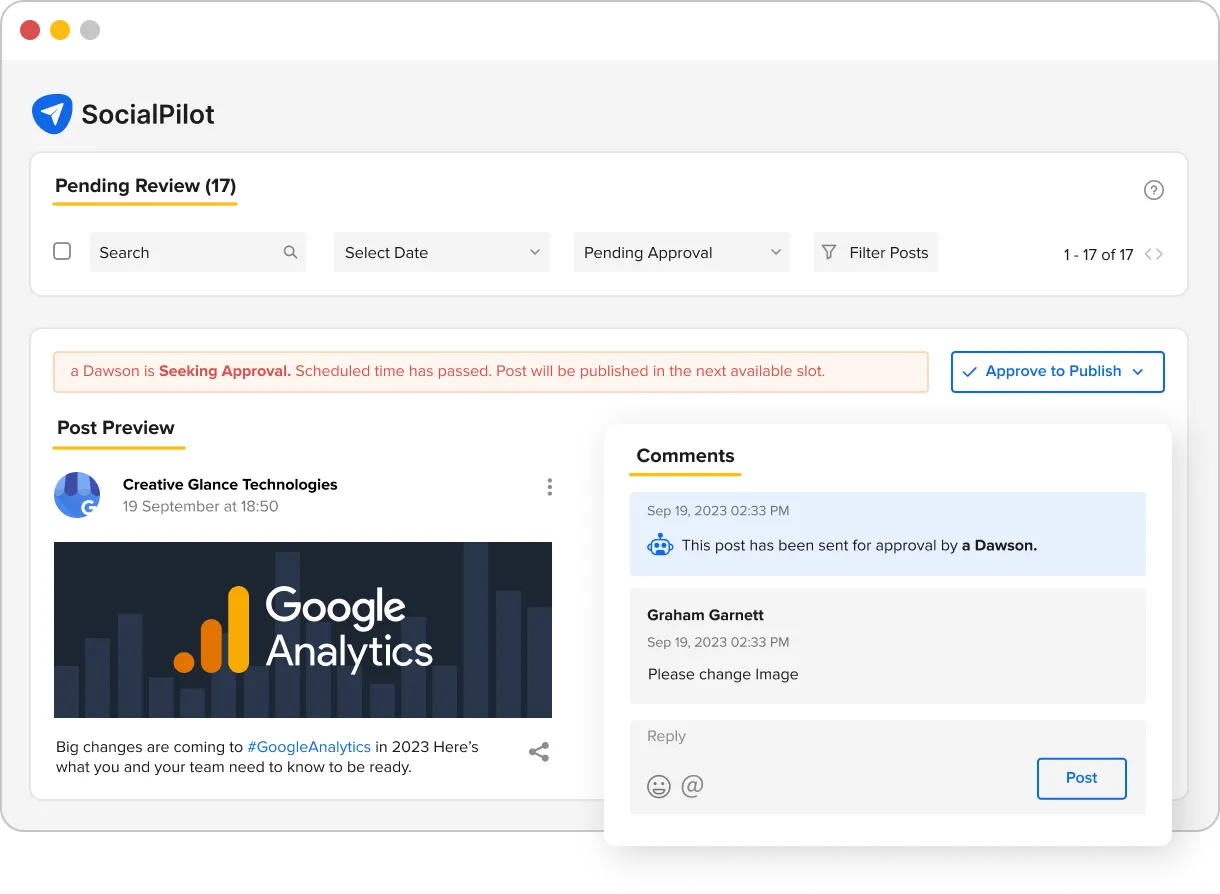Switch to the Post Preview tab
Viewport: 1220px width, 894px height.
(x=116, y=428)
